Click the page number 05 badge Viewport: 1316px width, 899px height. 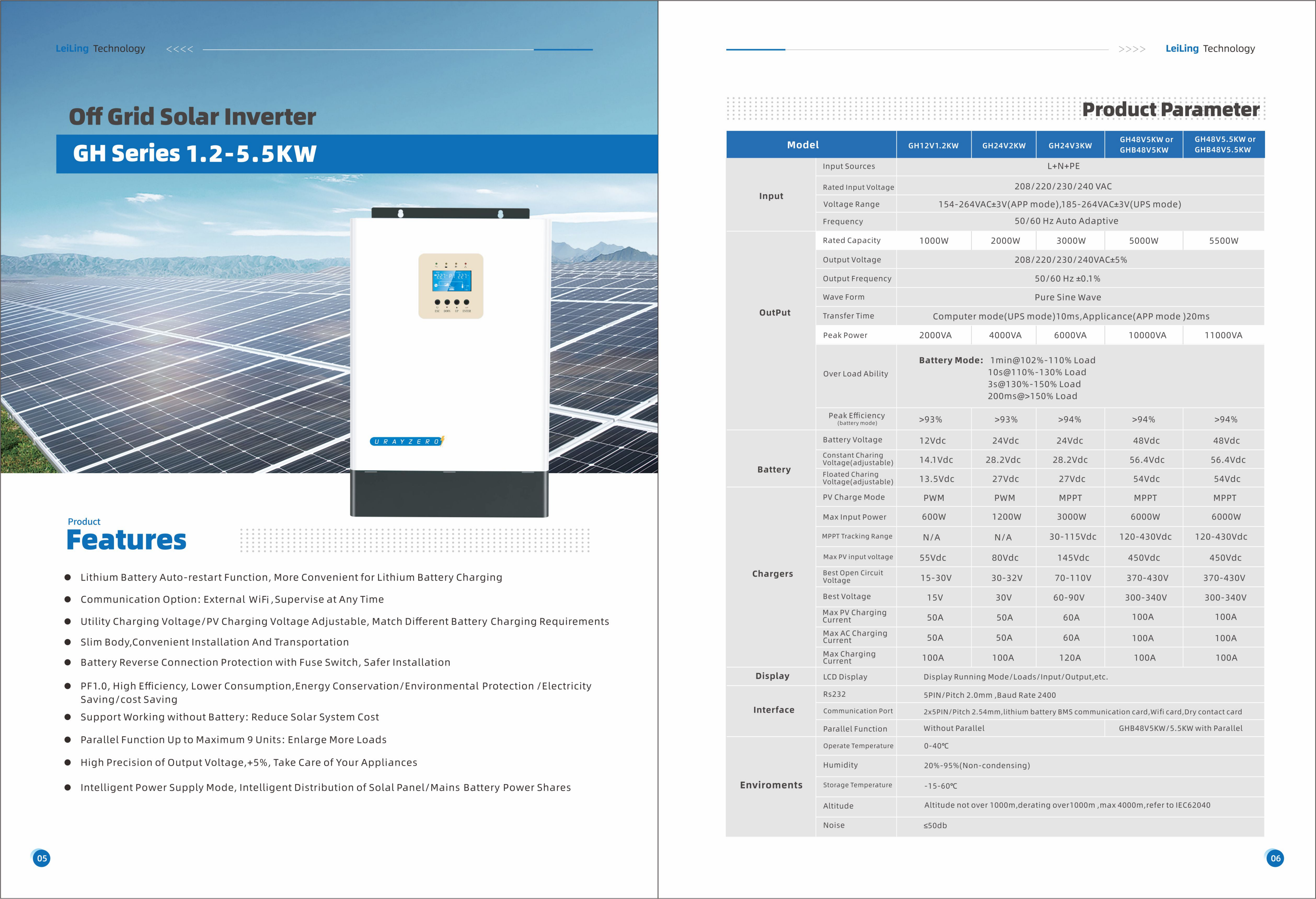42,858
